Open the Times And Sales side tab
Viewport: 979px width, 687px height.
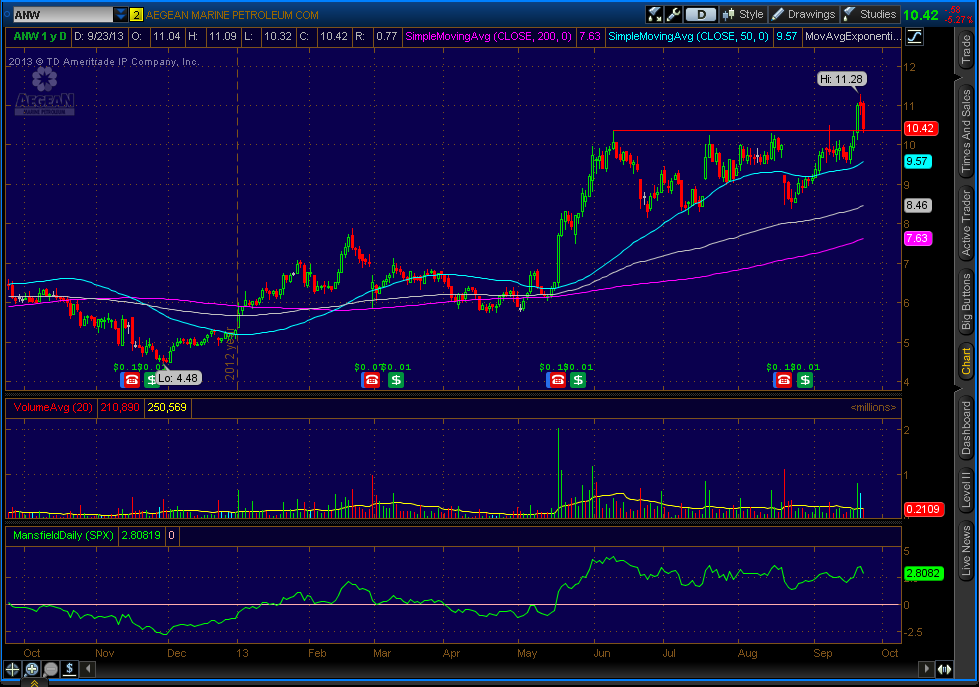(x=966, y=129)
